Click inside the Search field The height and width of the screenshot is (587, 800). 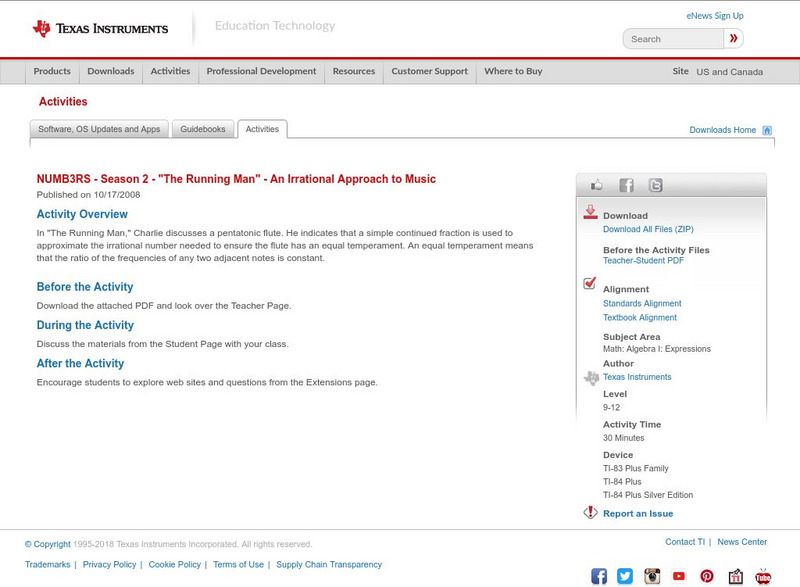673,39
